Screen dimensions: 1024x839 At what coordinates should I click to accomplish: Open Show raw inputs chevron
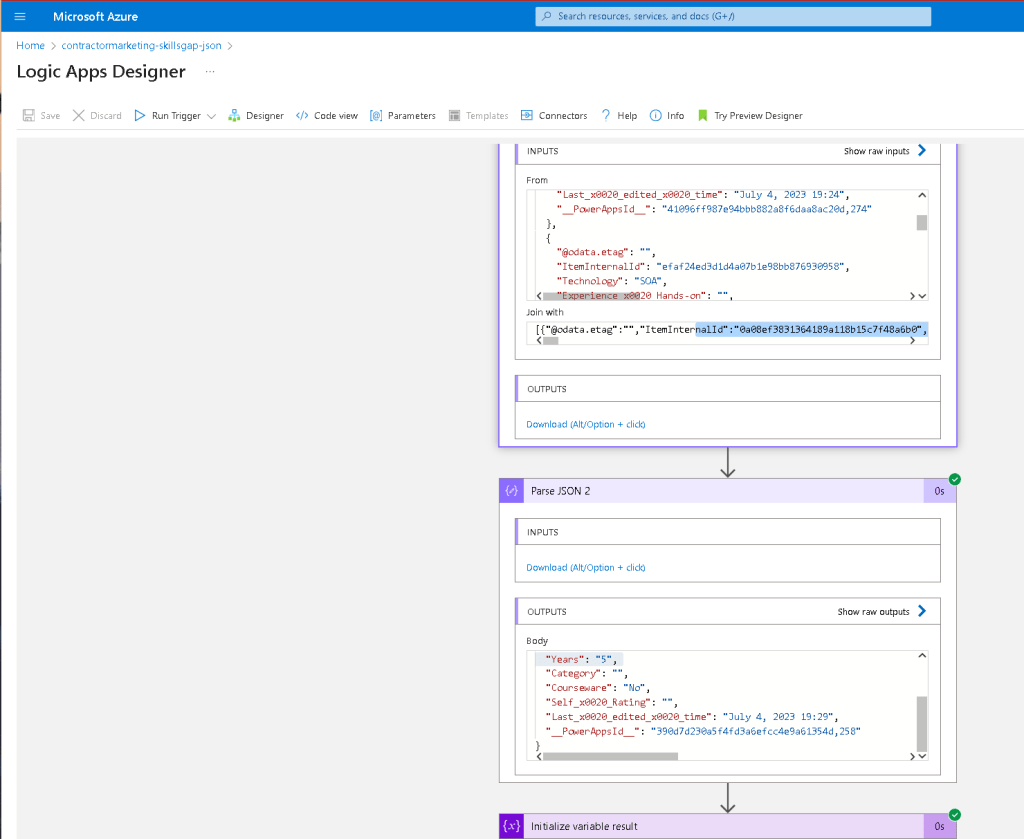(x=922, y=151)
